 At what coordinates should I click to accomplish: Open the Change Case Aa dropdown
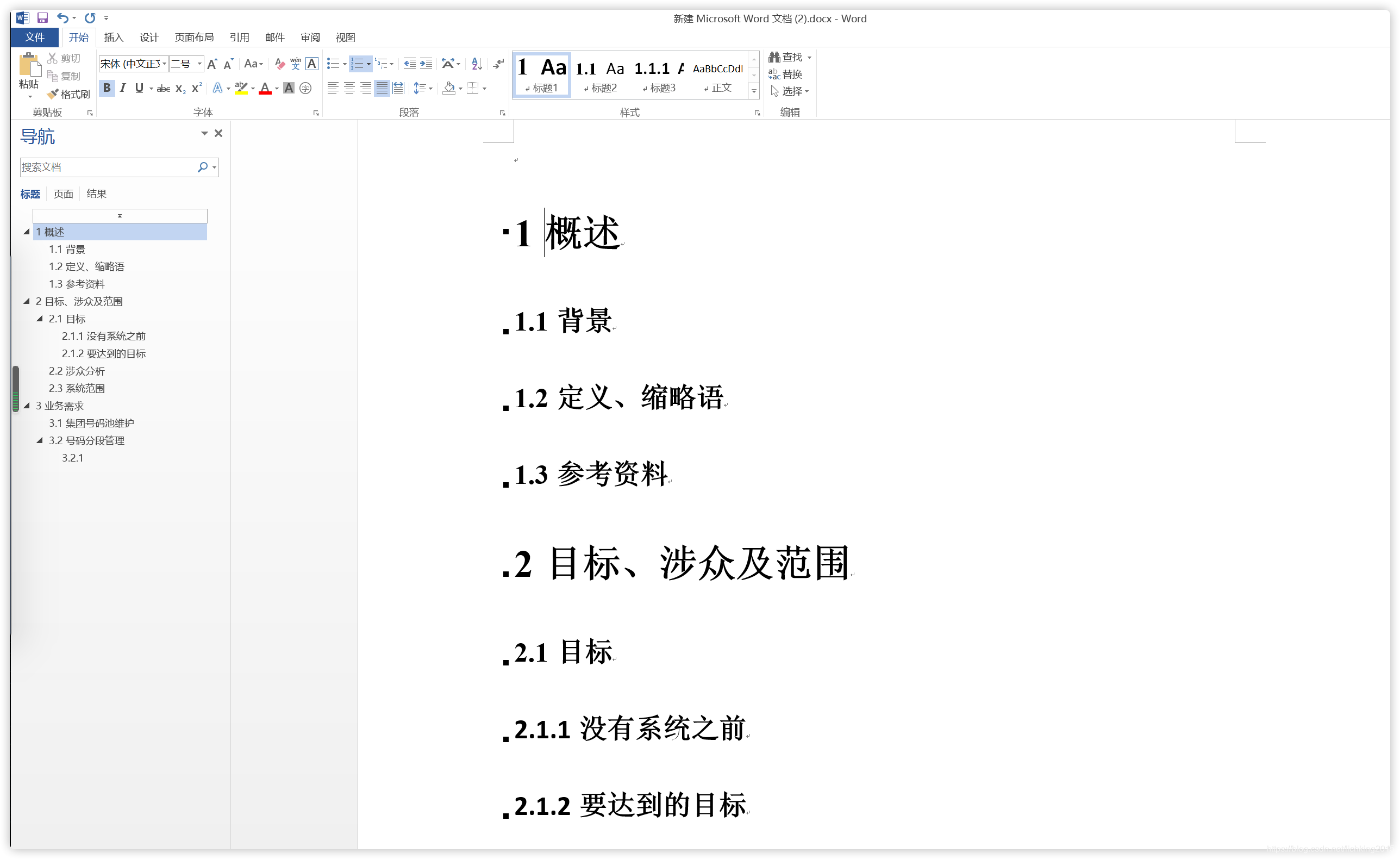[253, 64]
